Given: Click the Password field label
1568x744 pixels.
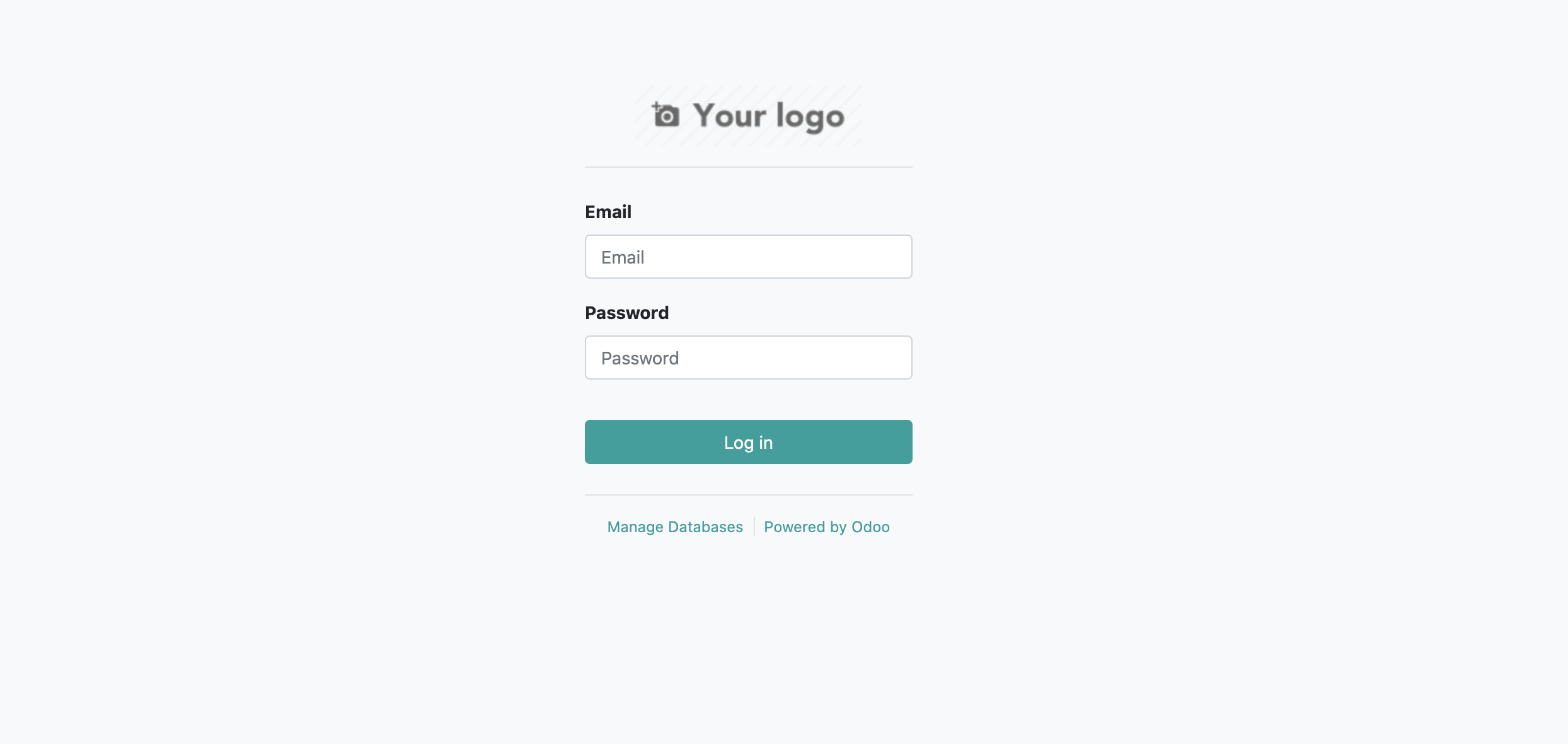Looking at the screenshot, I should (626, 313).
